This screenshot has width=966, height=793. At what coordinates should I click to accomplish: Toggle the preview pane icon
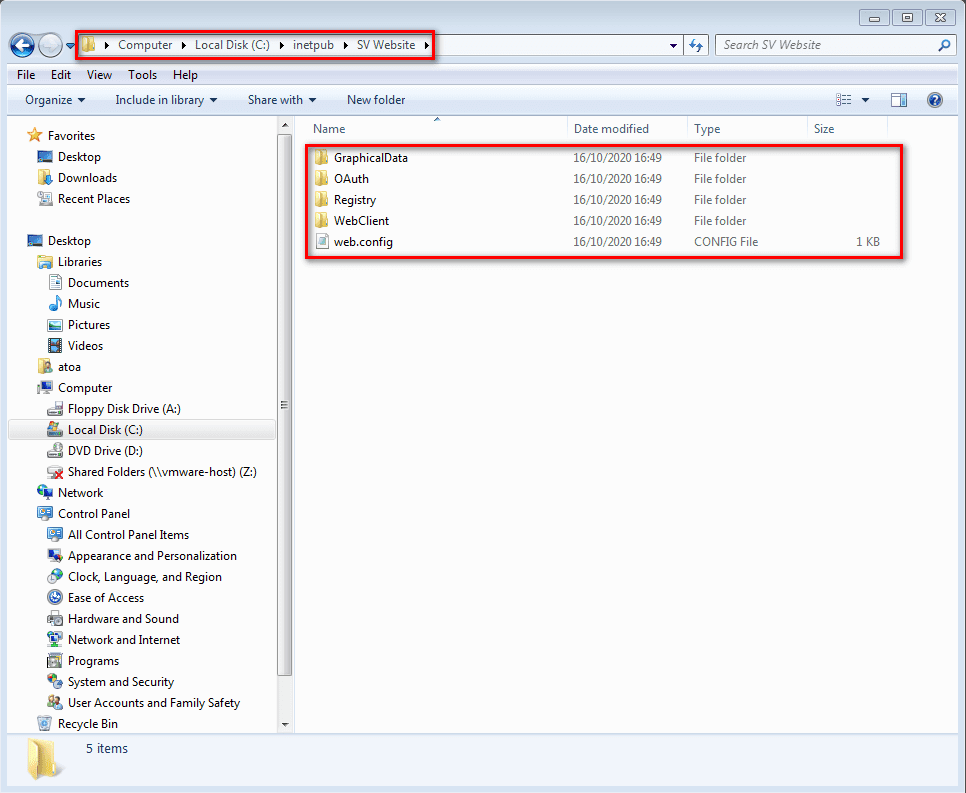click(x=898, y=100)
